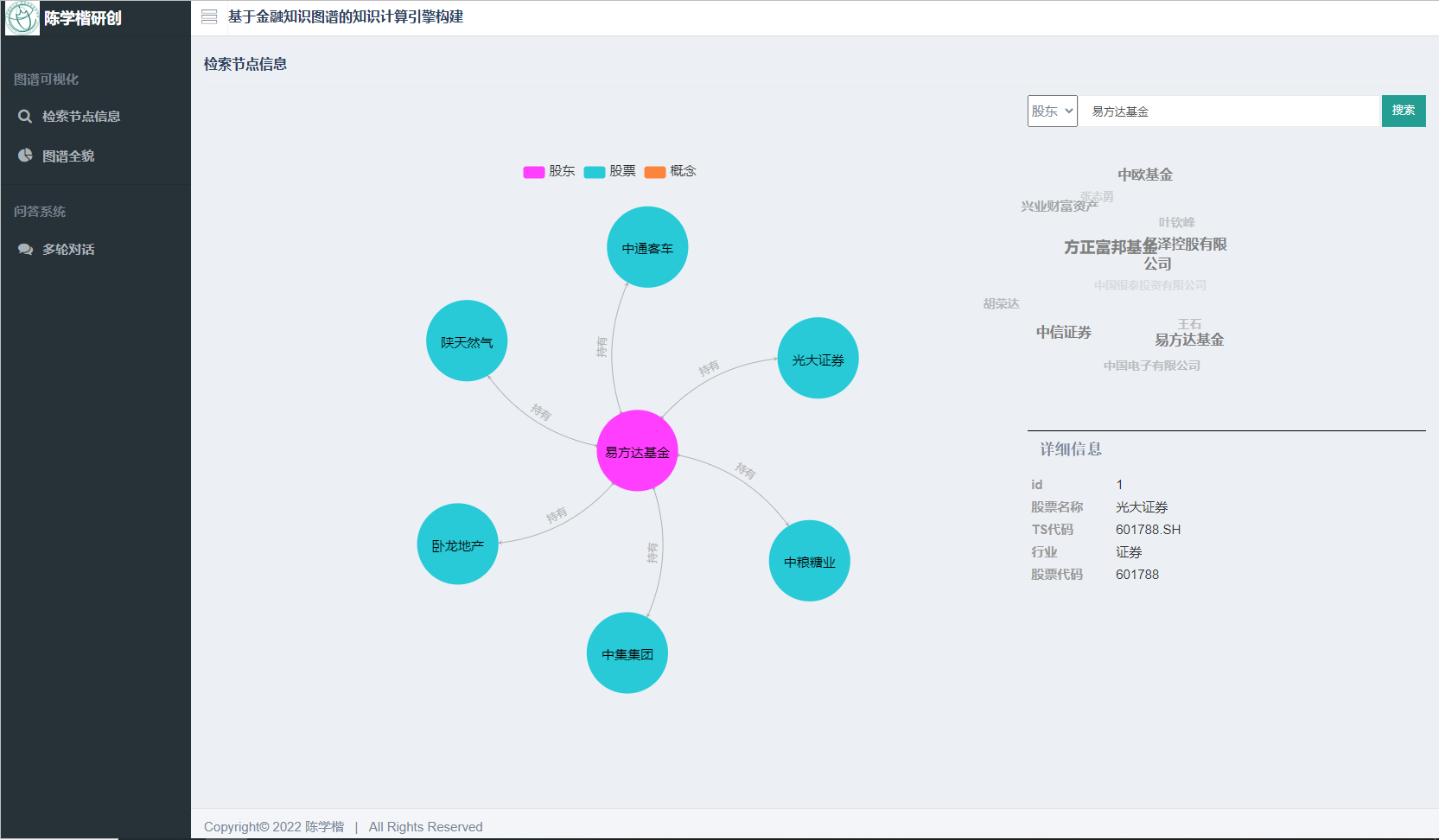Click 方正富邦基金 in the word cloud

[x=1111, y=247]
